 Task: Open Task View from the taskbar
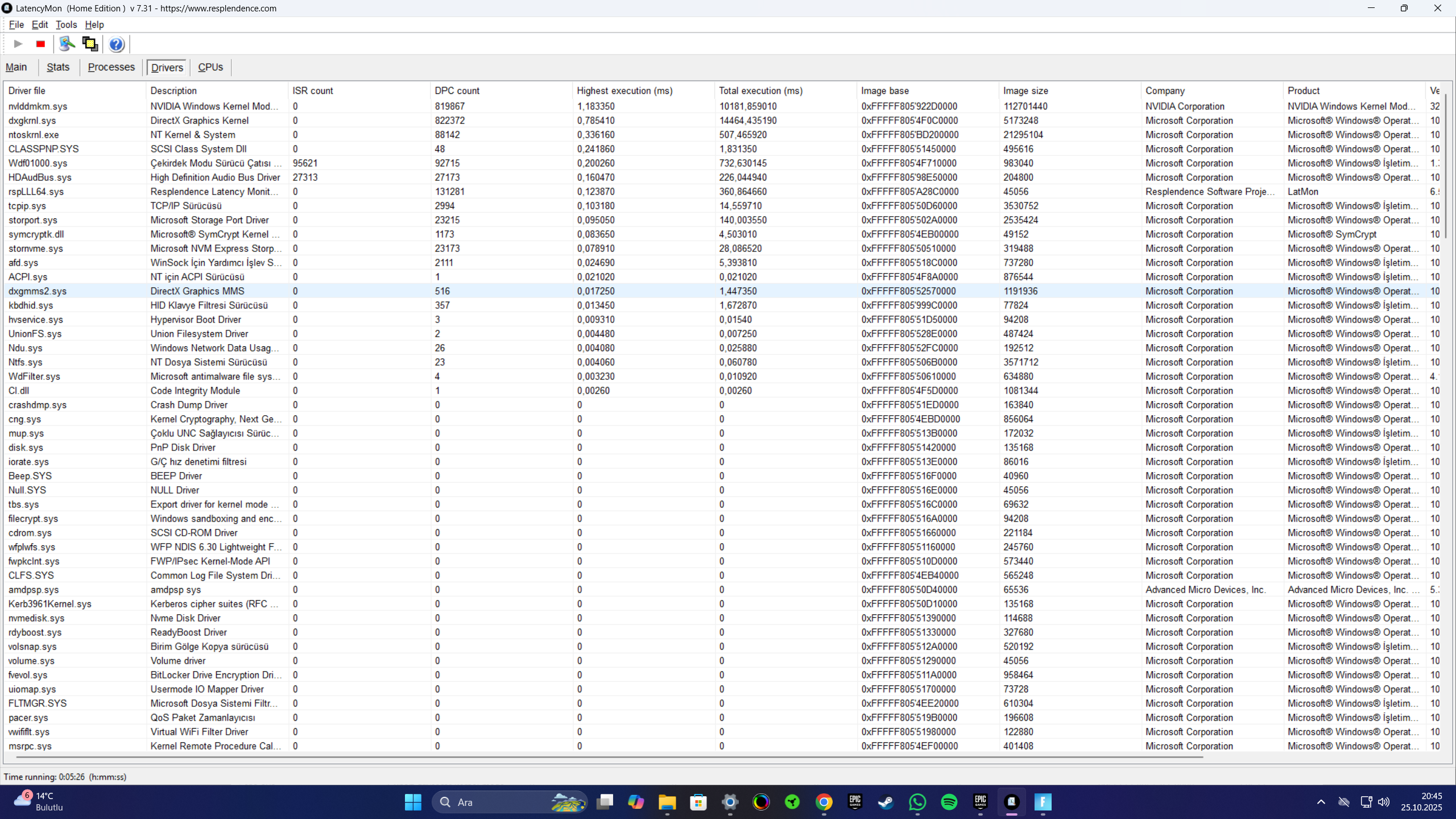(x=605, y=802)
